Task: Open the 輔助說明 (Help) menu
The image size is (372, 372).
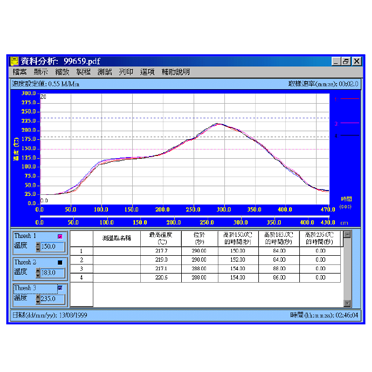Action: coord(176,72)
